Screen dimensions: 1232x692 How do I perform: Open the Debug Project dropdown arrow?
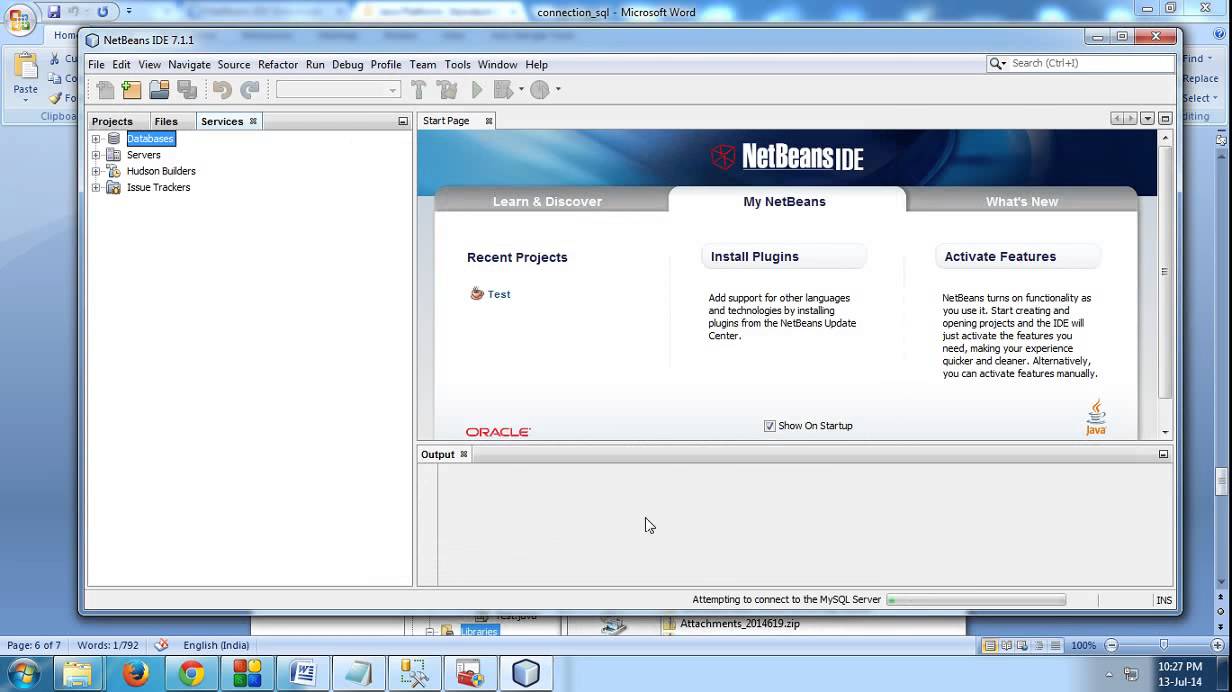pos(521,89)
